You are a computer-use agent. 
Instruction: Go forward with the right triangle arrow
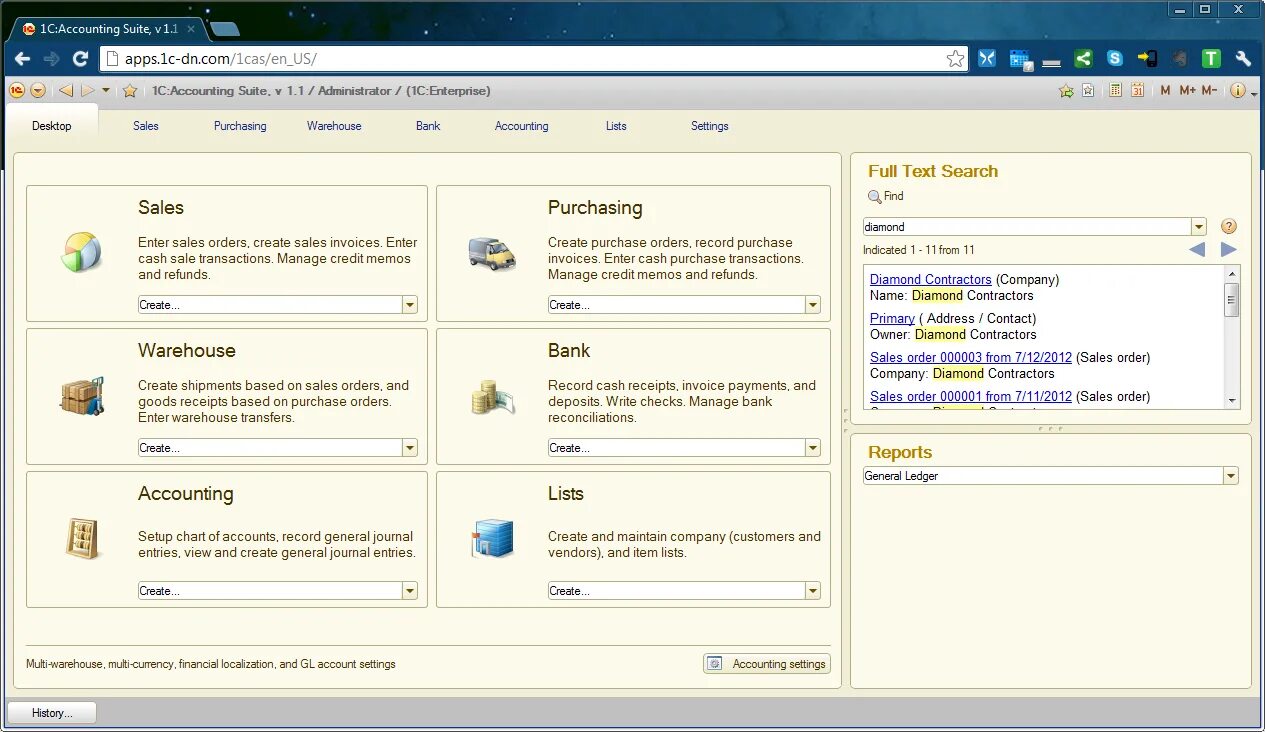point(88,91)
